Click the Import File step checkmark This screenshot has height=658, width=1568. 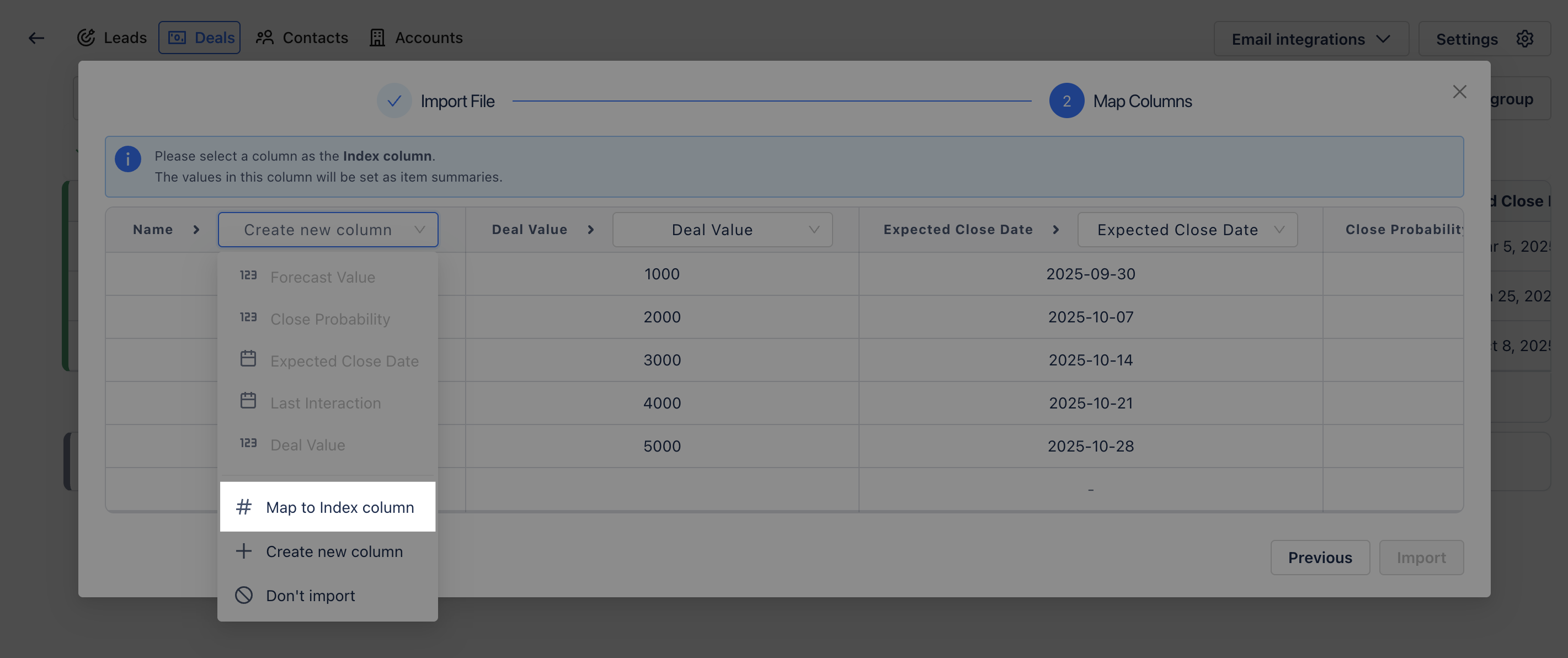[x=394, y=101]
